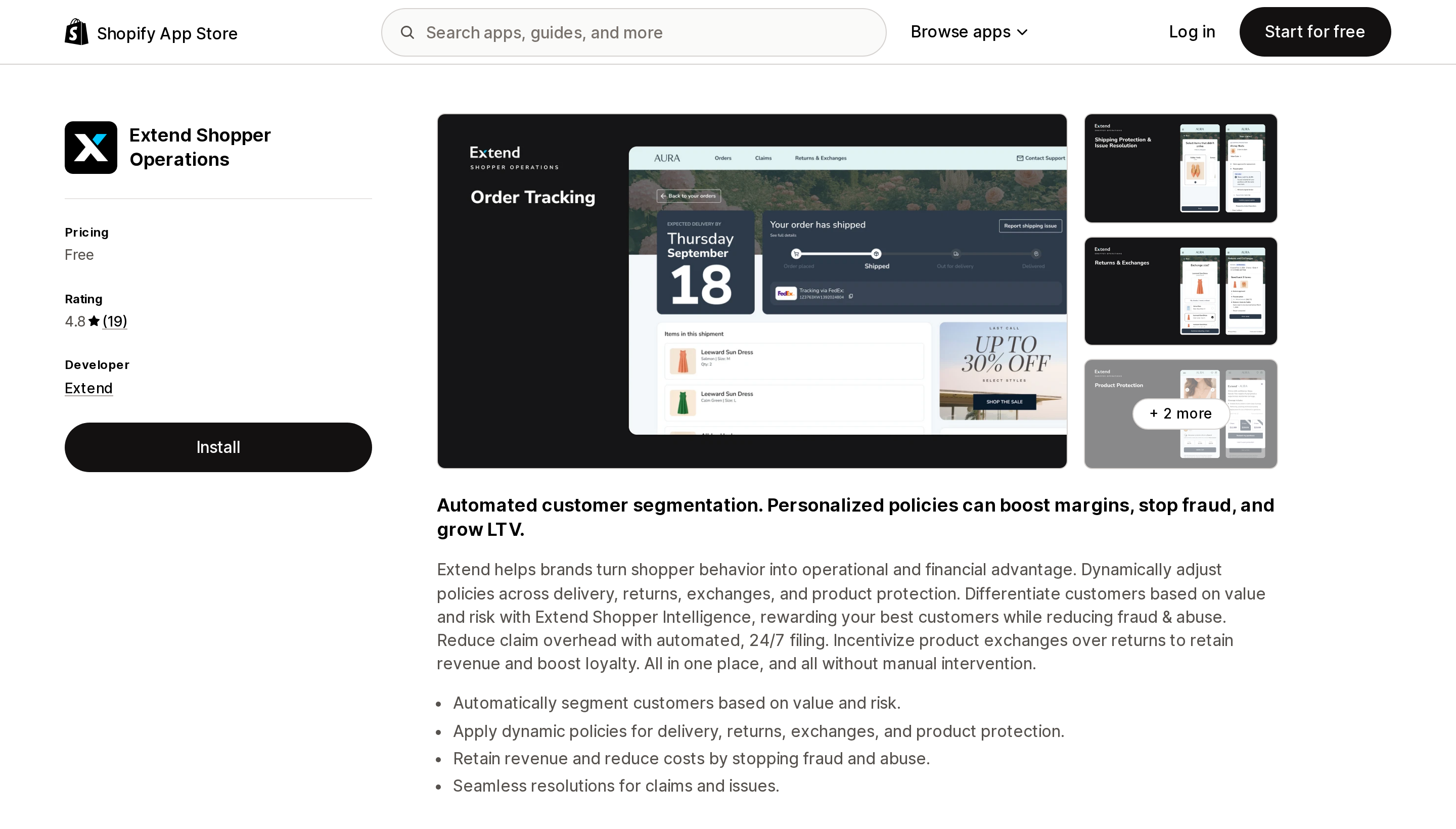
Task: Click the Start for free button
Action: [1315, 32]
